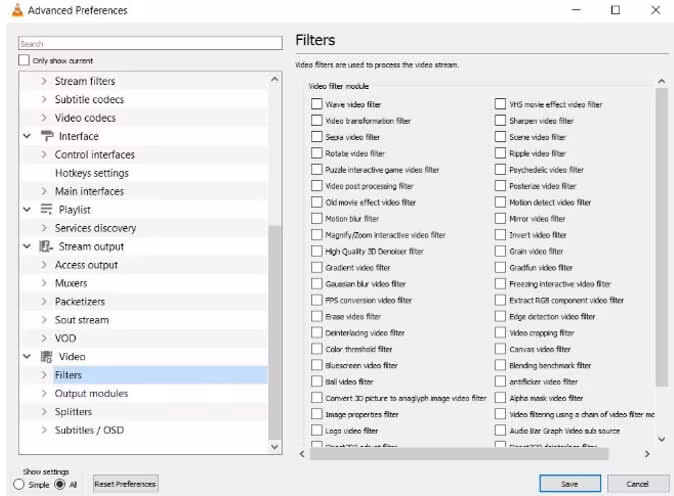Tick the Deinterlacing video filter checkbox
Viewport: 674px width, 496px height.
point(317,333)
